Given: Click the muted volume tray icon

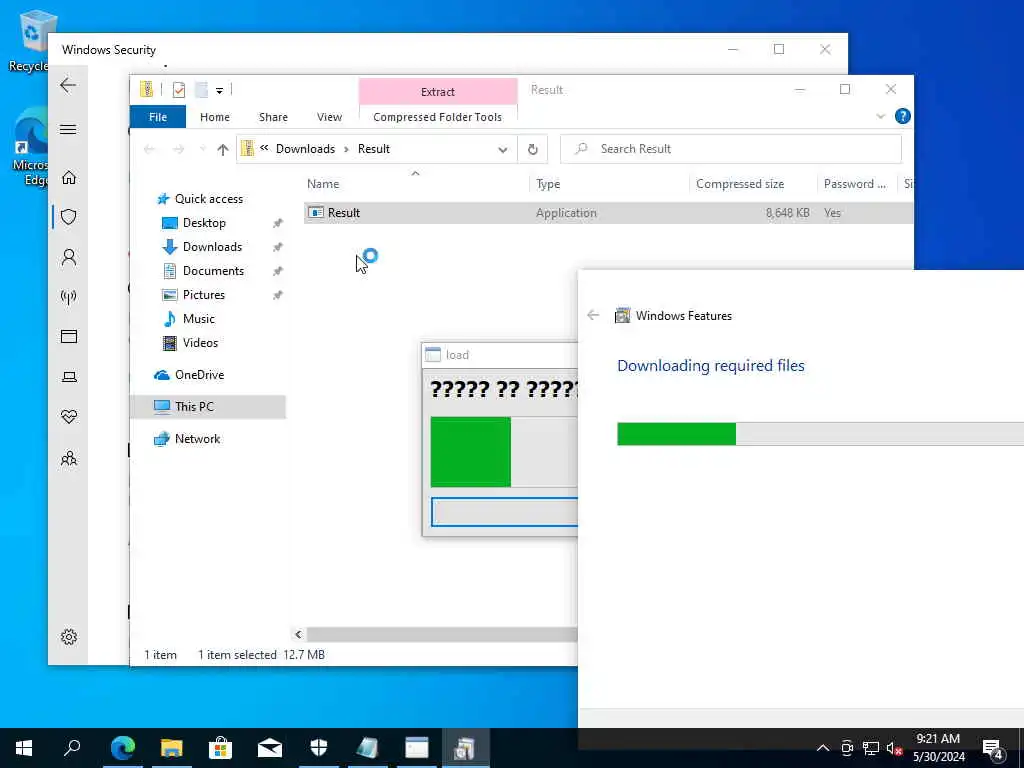Looking at the screenshot, I should pos(894,748).
